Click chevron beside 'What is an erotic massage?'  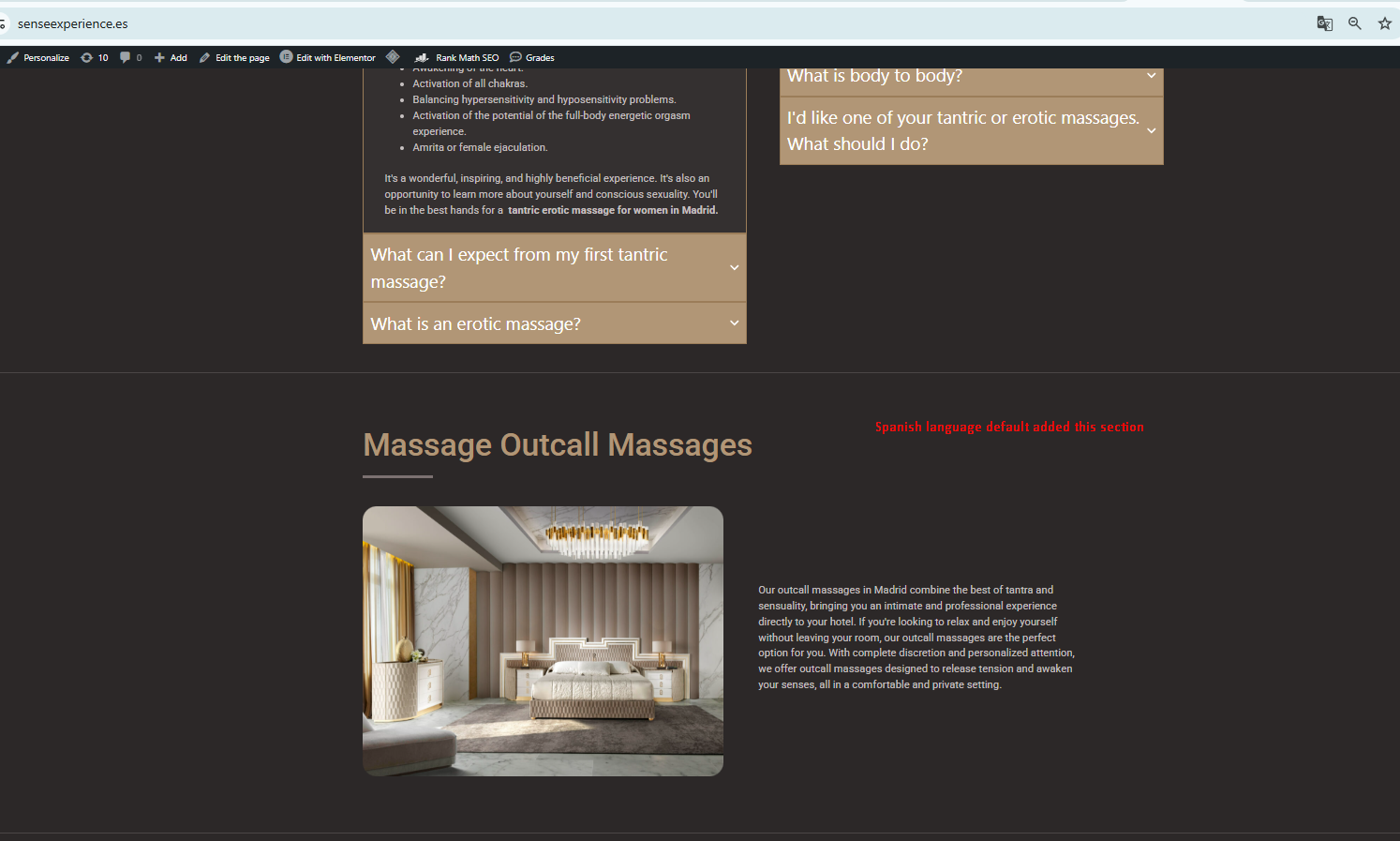(735, 323)
